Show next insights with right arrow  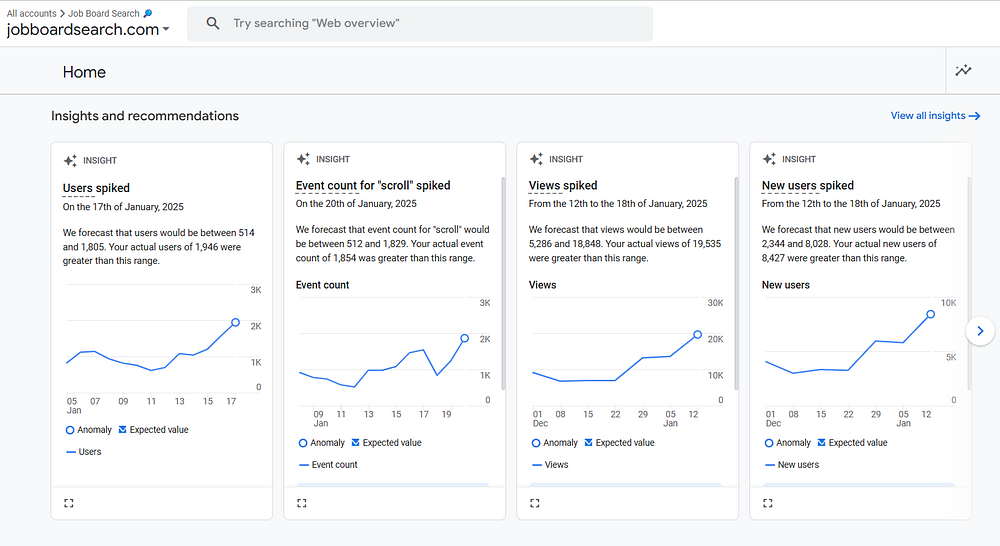click(980, 331)
